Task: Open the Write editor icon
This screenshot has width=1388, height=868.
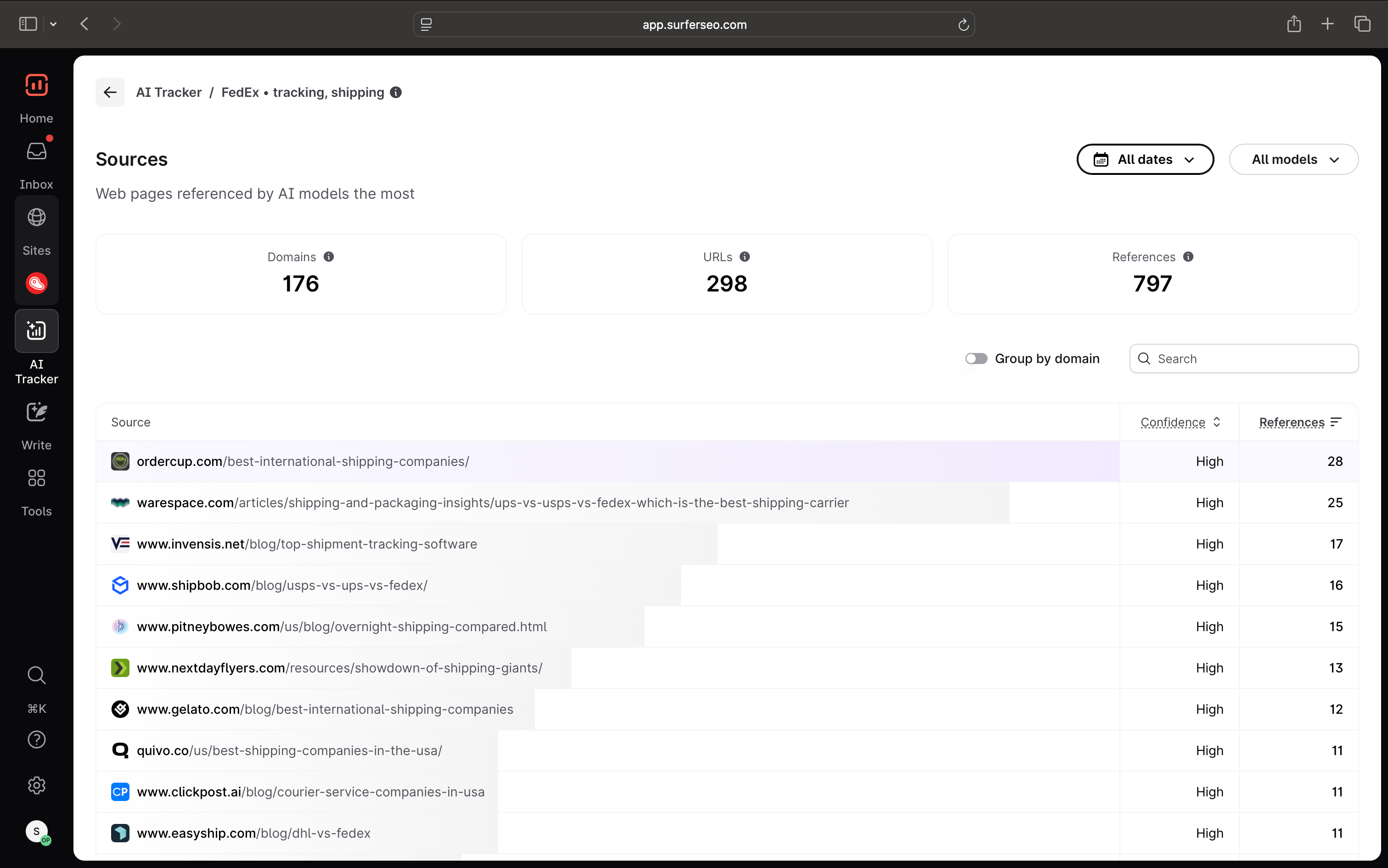Action: click(36, 413)
